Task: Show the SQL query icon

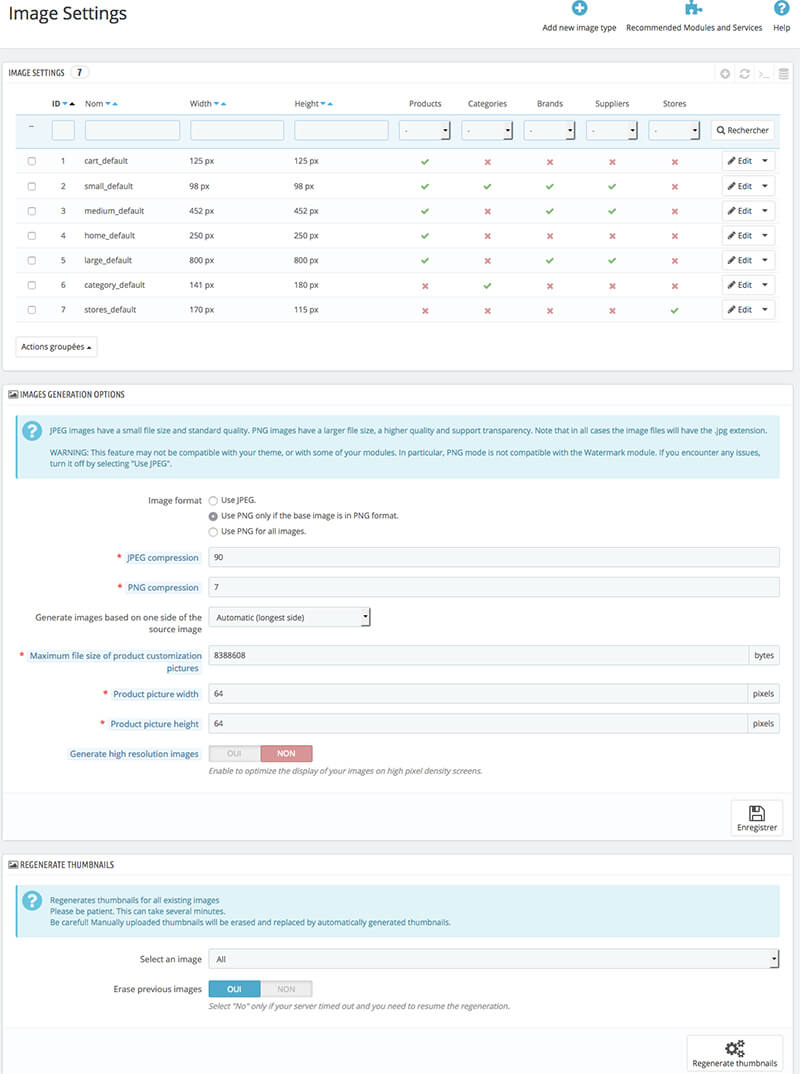Action: coord(764,74)
